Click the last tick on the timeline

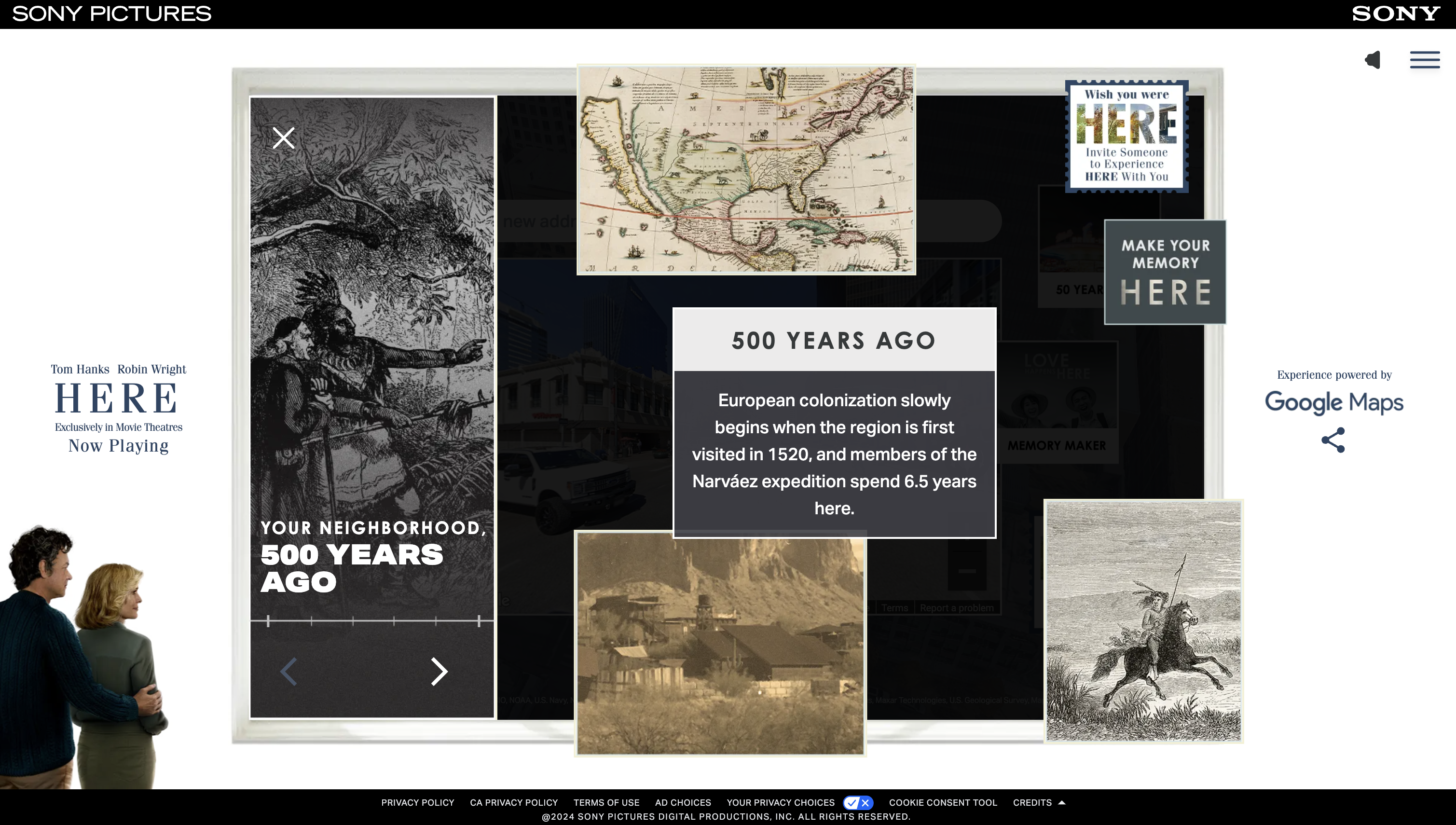(479, 621)
